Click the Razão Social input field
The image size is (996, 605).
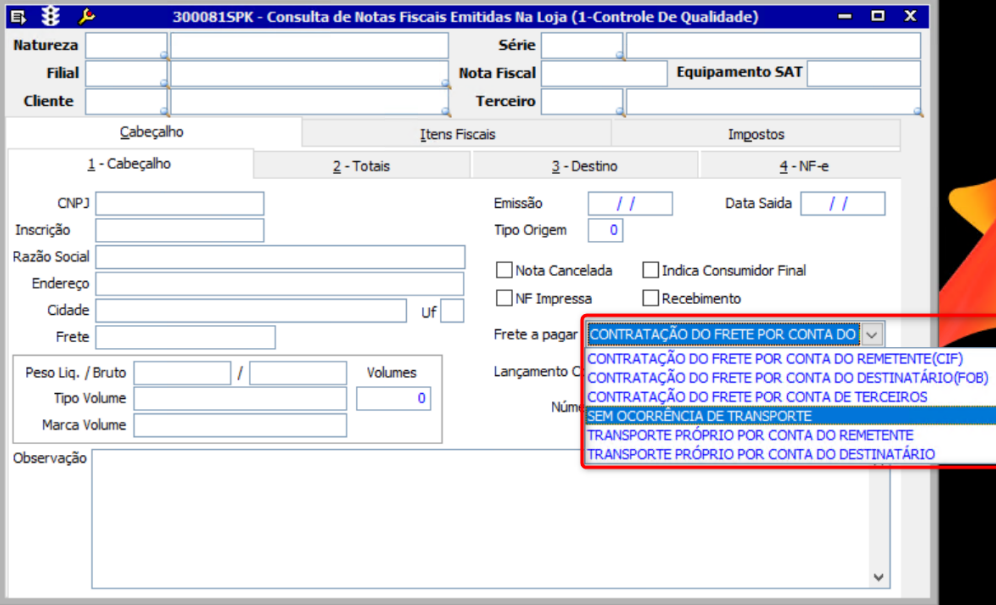coord(280,257)
